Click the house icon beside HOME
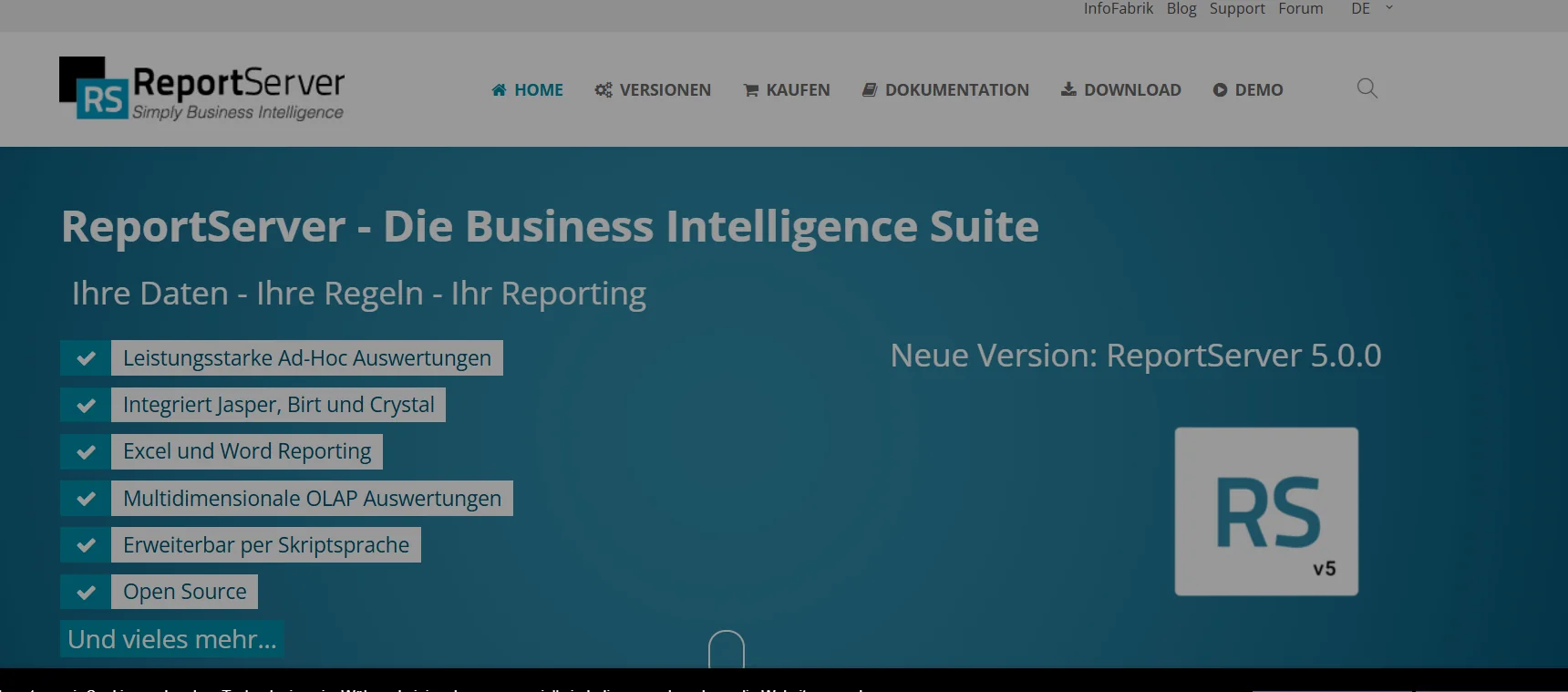The image size is (1568, 692). tap(499, 89)
